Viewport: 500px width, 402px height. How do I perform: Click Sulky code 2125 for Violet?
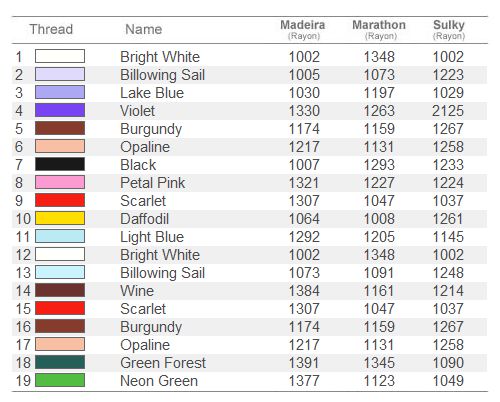coord(448,111)
